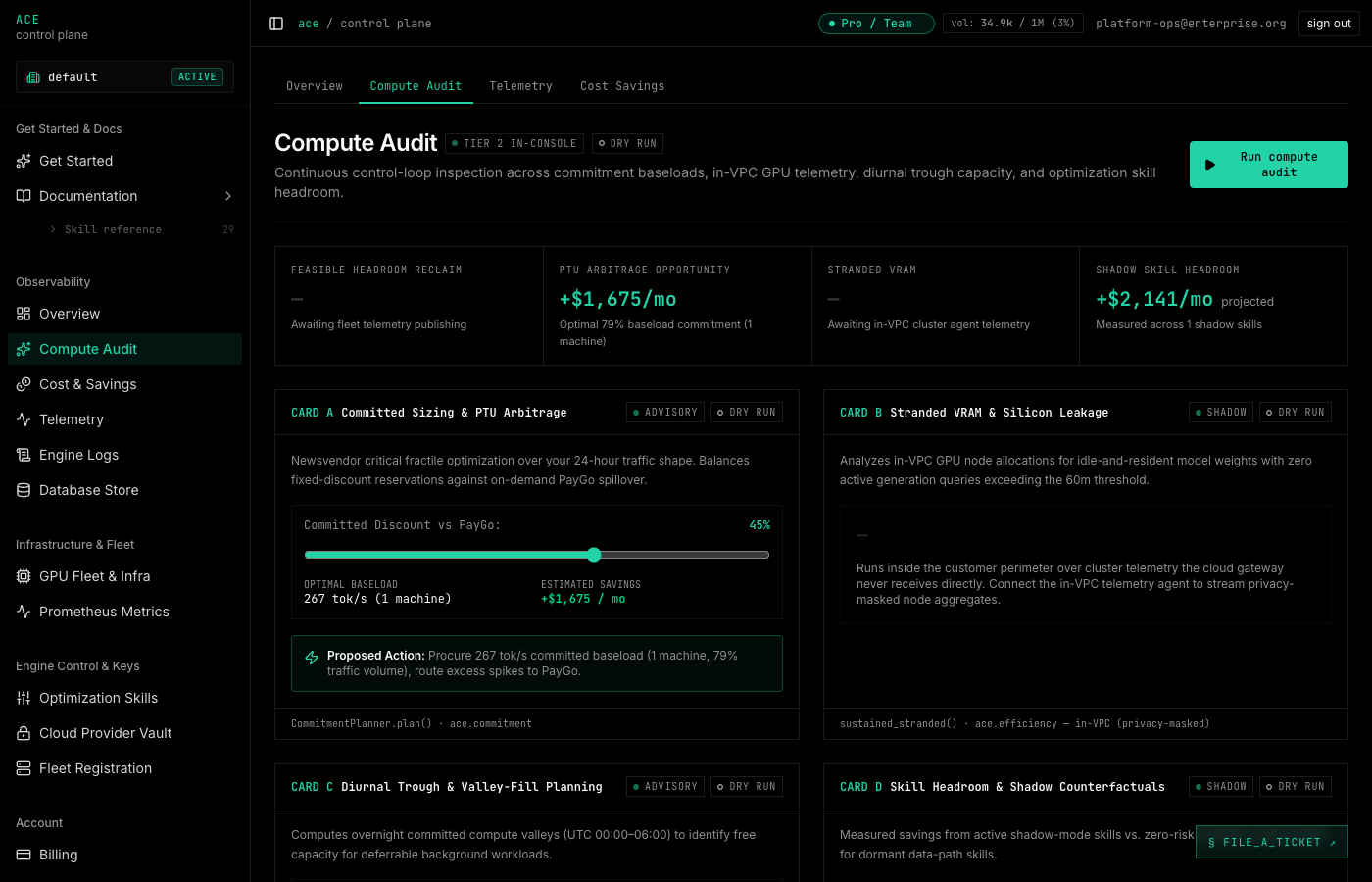This screenshot has height=882, width=1372.
Task: Click the 267 tok/s (1 machine) baseload text
Action: pos(377,599)
